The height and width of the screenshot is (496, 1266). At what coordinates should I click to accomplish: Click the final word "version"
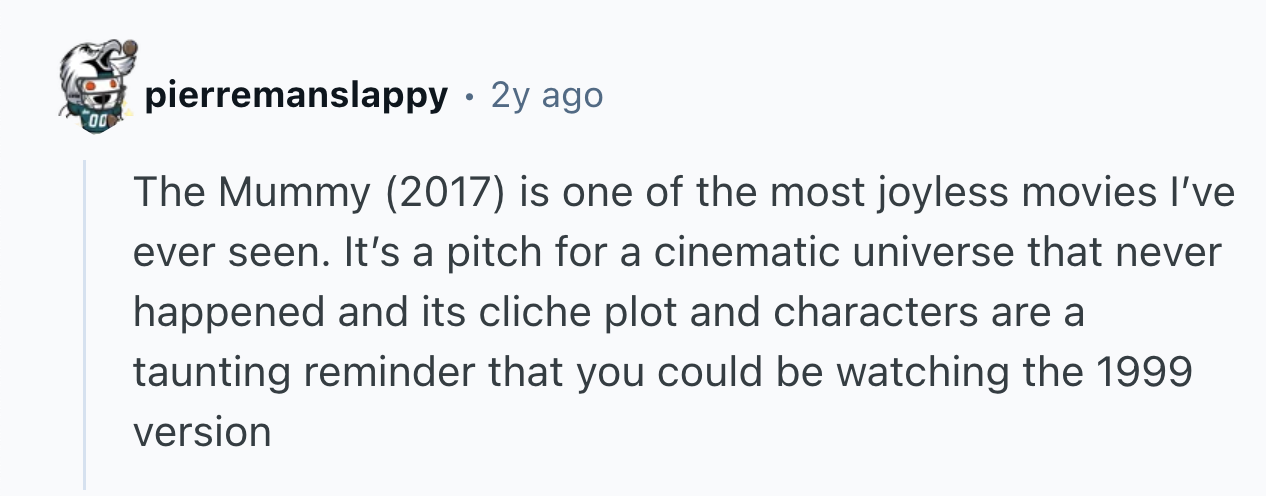pos(201,431)
